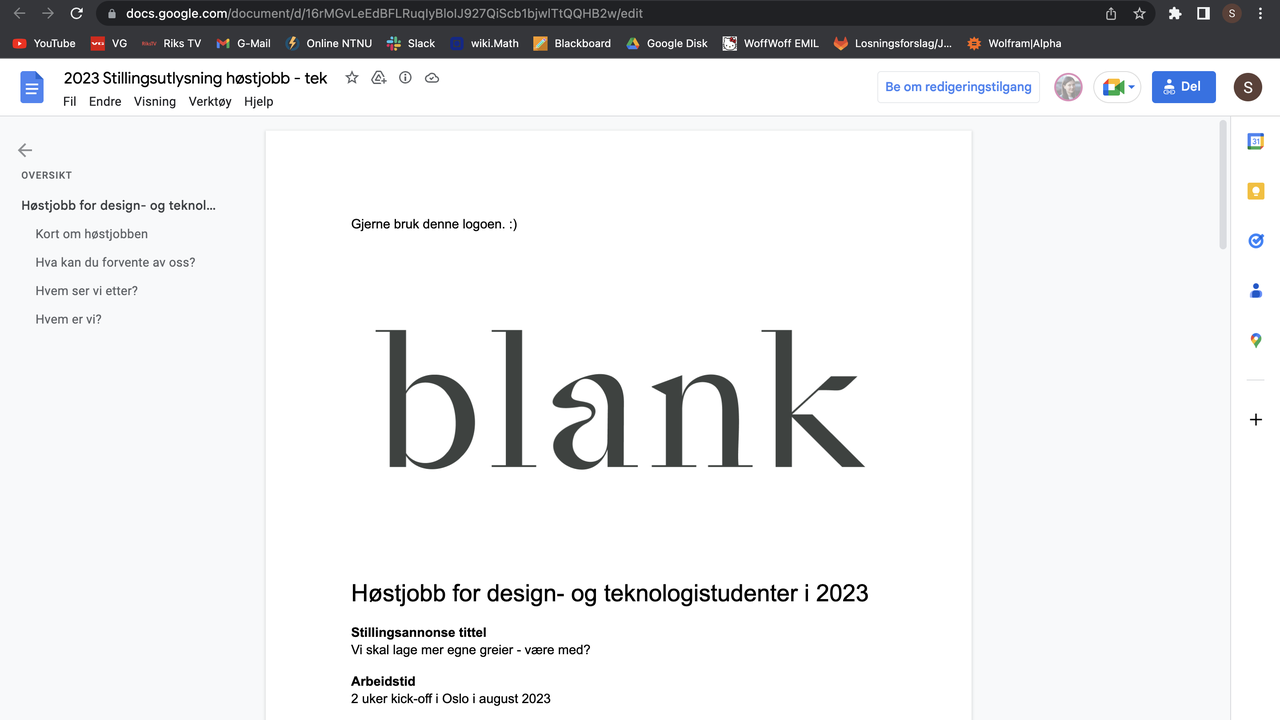
Task: Click the document vertical scrollbar
Action: tap(1222, 185)
